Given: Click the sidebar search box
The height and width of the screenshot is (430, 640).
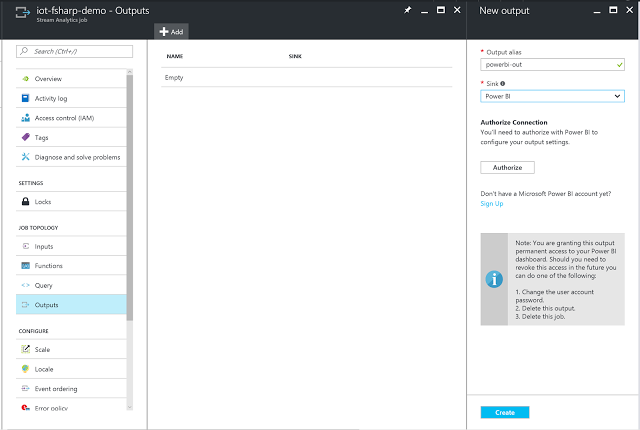Looking at the screenshot, I should click(x=75, y=50).
